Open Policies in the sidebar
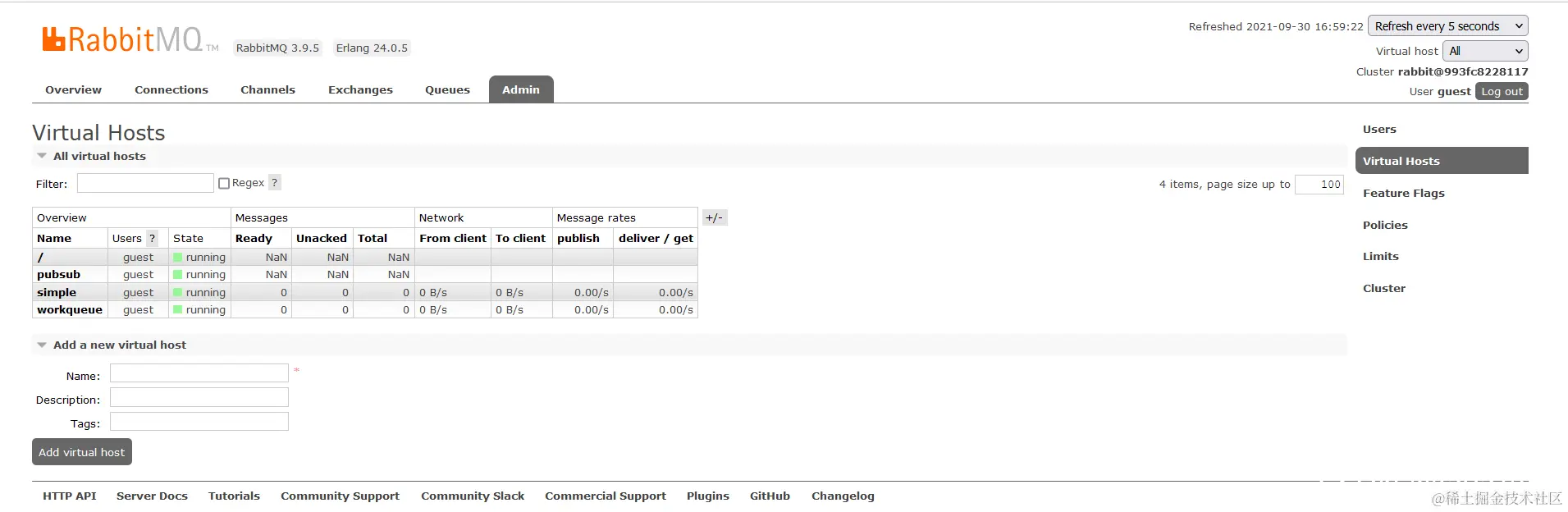The height and width of the screenshot is (512, 1568). 1385,225
